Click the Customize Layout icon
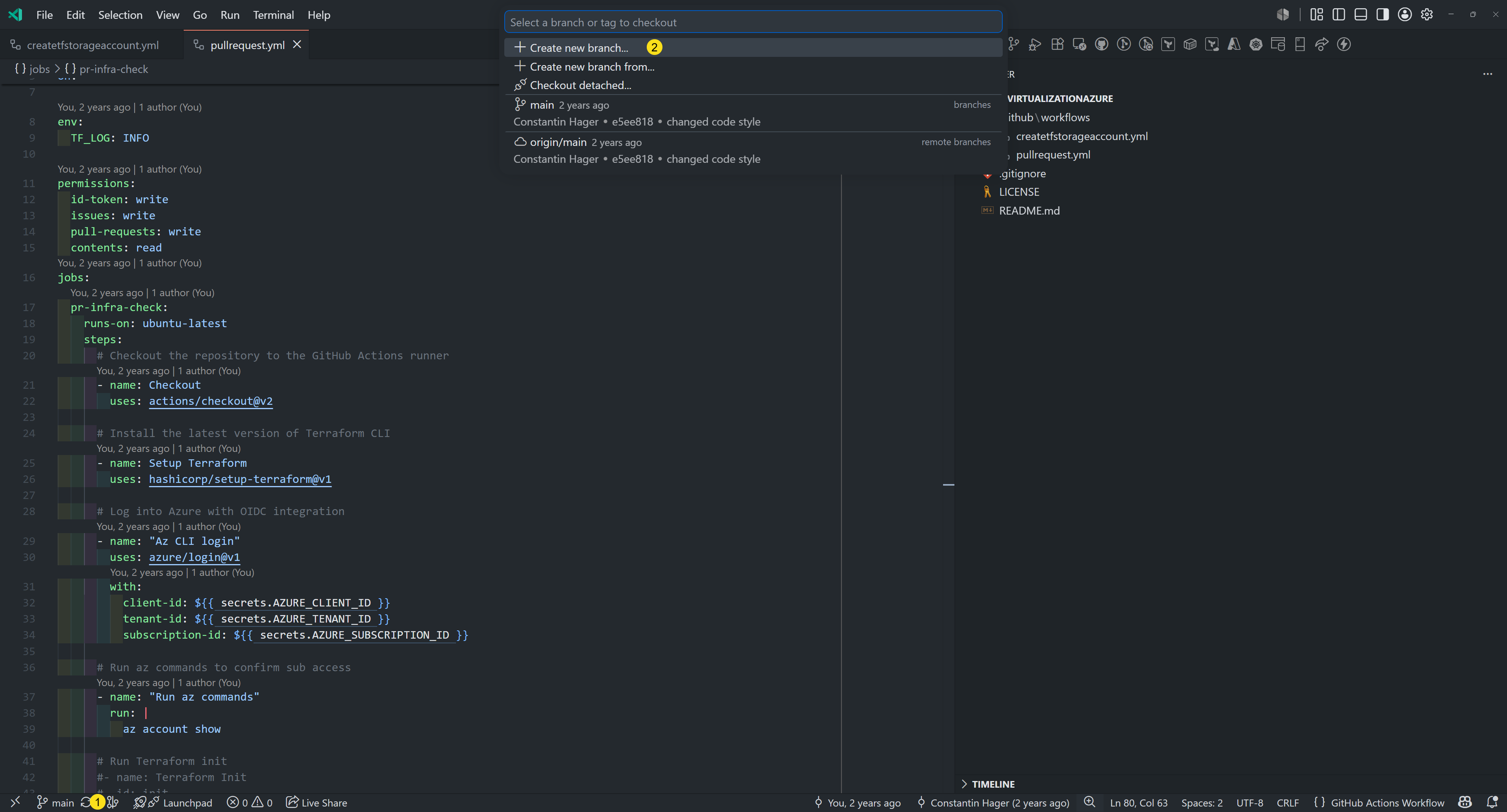This screenshot has height=812, width=1507. pos(1316,15)
